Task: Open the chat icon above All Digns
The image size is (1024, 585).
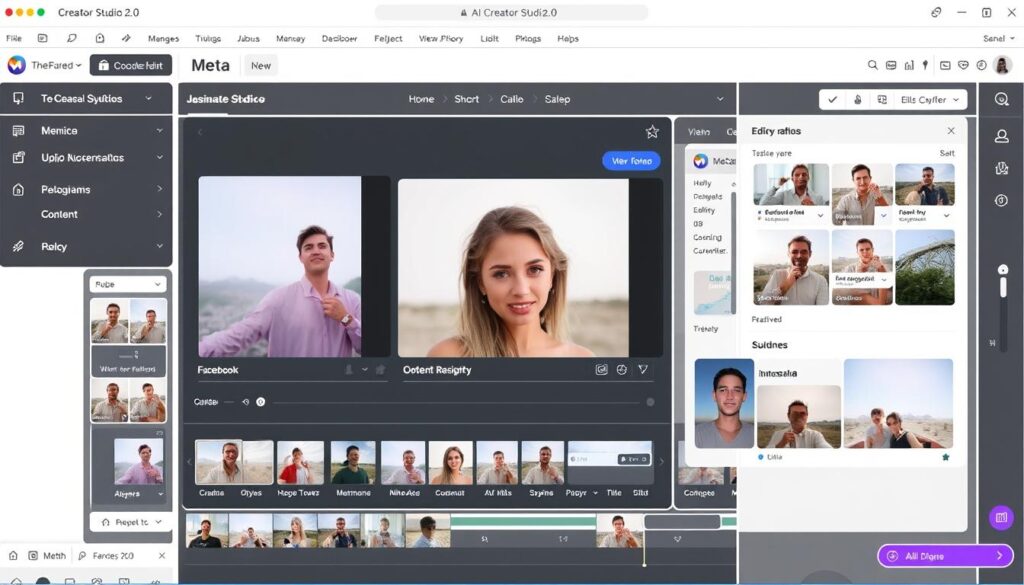Action: click(x=1001, y=518)
